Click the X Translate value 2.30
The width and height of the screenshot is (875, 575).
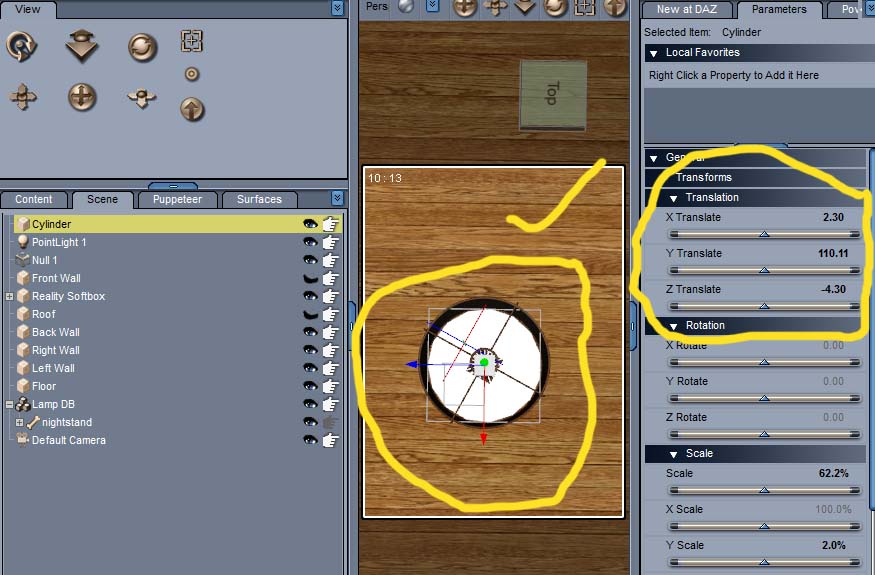click(x=833, y=217)
